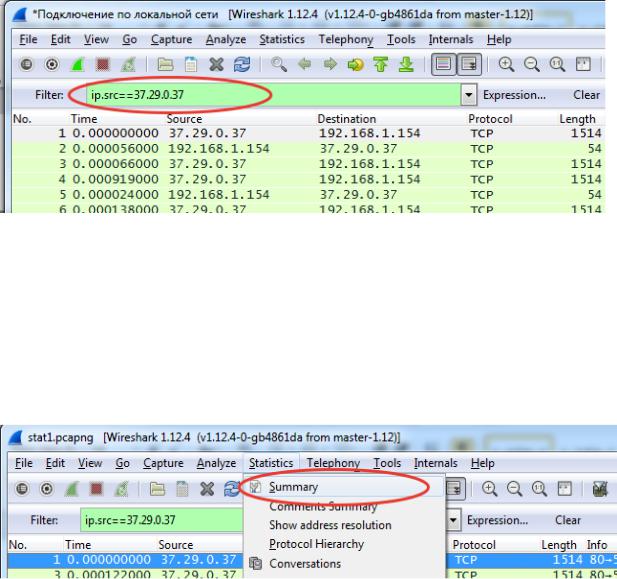The image size is (617, 579).
Task: Open a capture file in Подключение window
Action: point(165,64)
